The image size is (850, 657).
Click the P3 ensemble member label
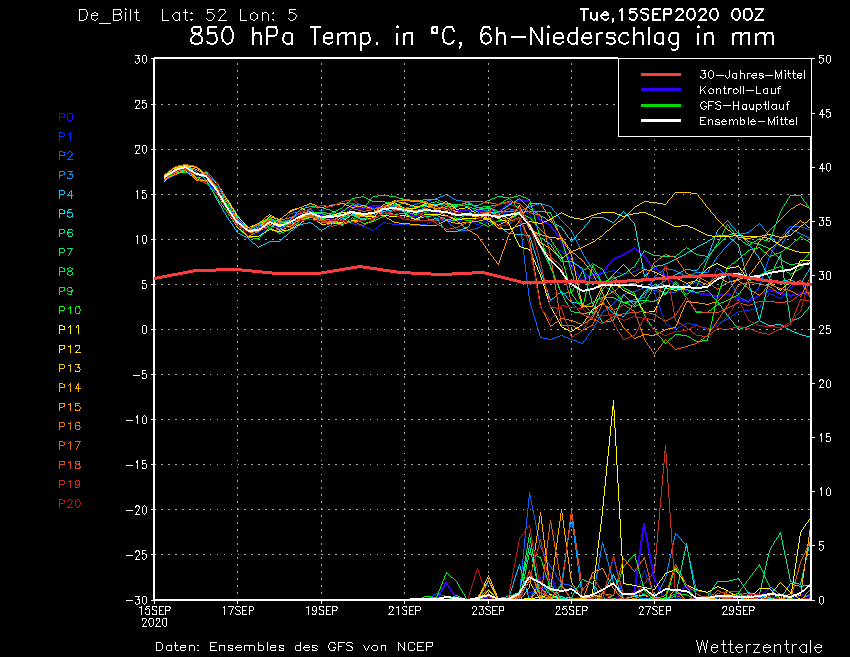coord(66,175)
